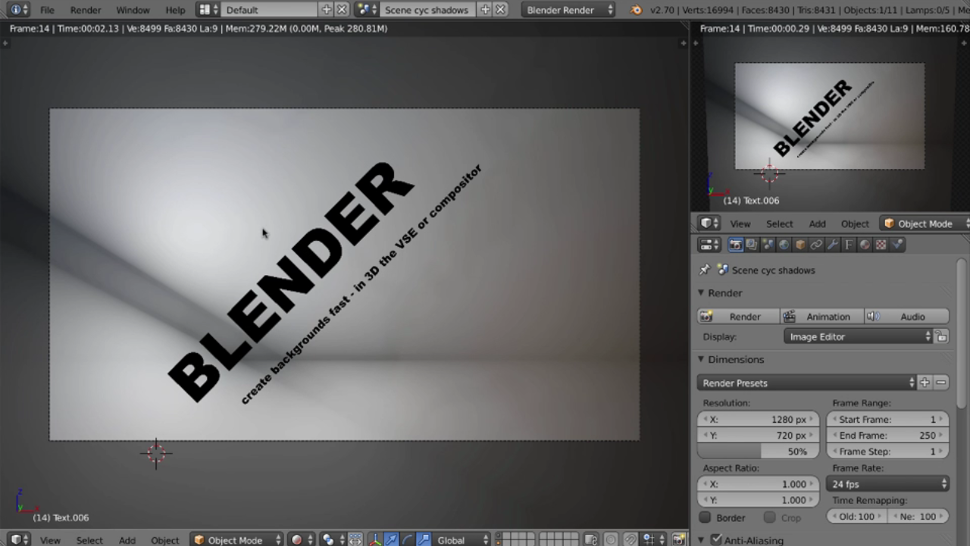Open Object menu in small viewport header

click(854, 224)
